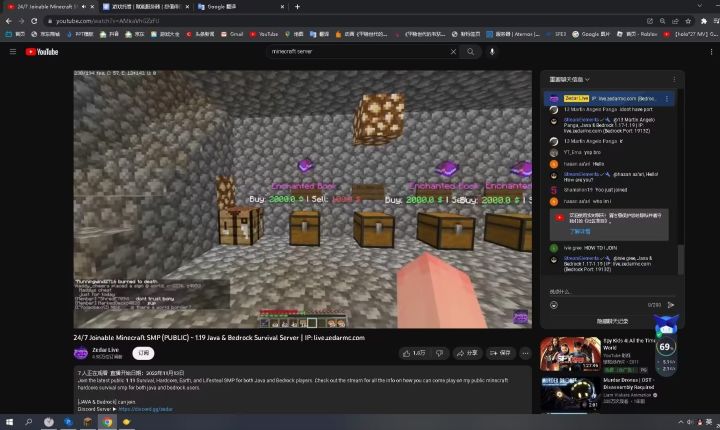Select the 24/7 Joinable Minecraft tab
The width and height of the screenshot is (720, 430).
point(51,7)
